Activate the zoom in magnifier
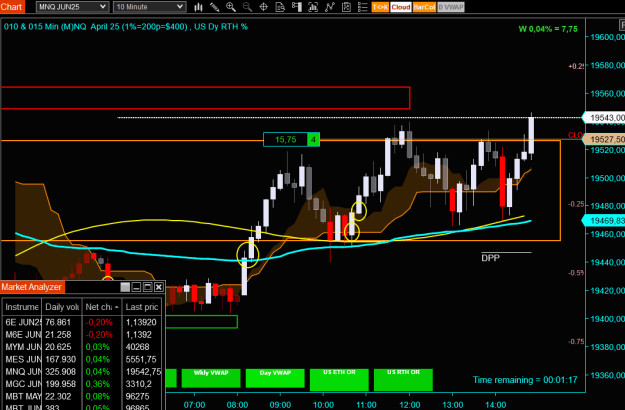The width and height of the screenshot is (625, 410). click(x=231, y=7)
